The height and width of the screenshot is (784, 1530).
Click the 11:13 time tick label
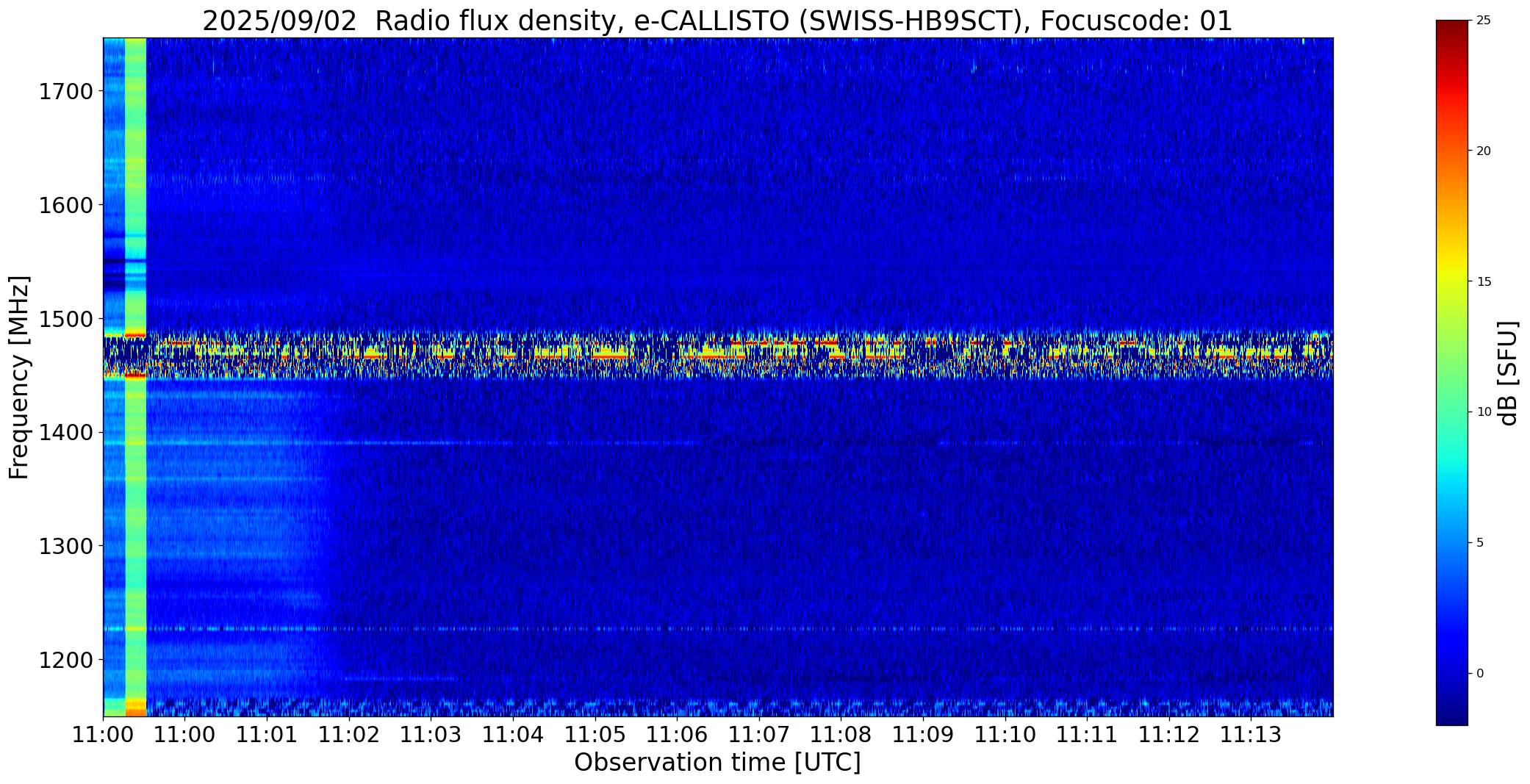click(x=1250, y=735)
